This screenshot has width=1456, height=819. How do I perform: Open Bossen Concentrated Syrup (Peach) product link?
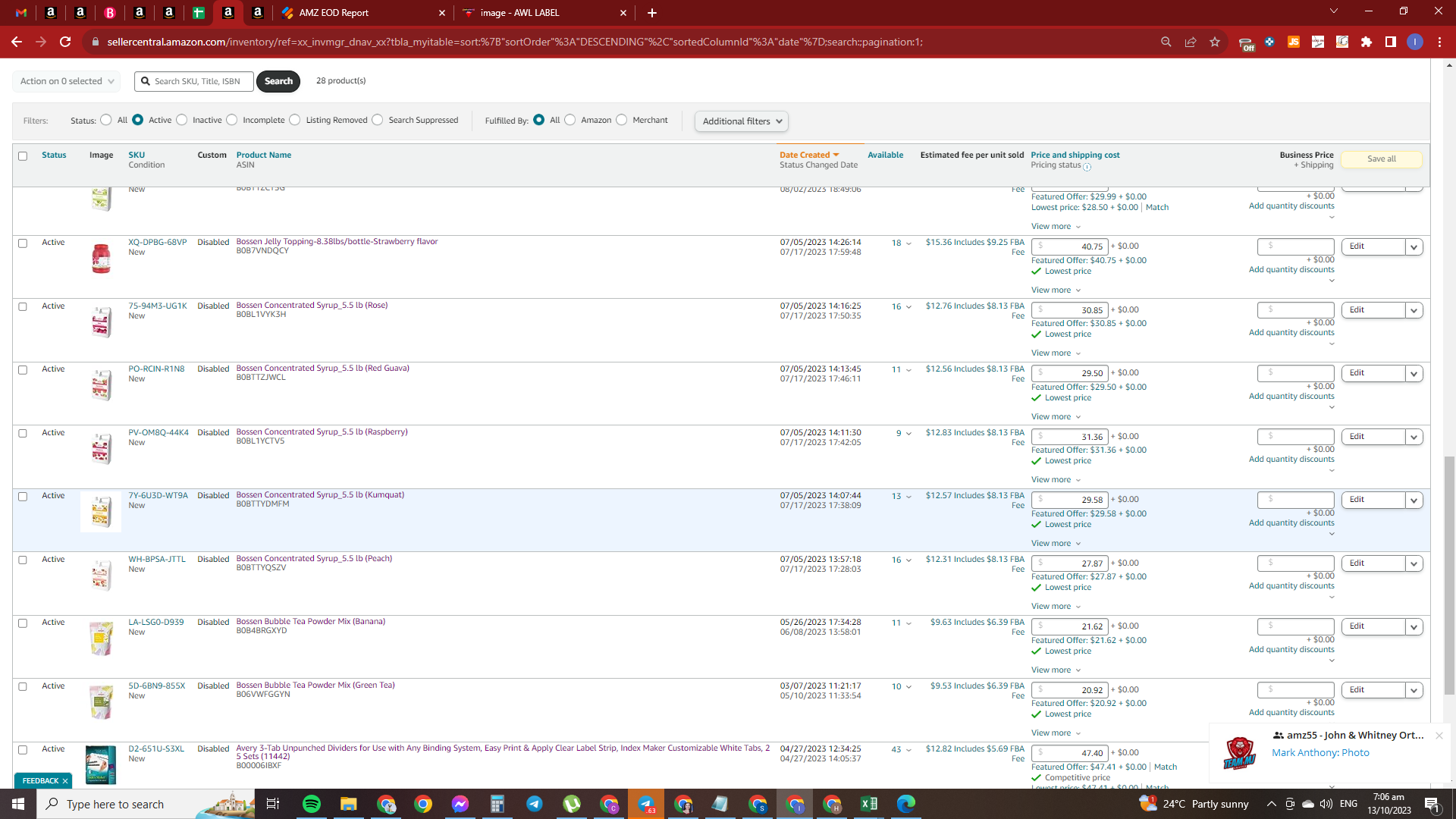click(314, 559)
